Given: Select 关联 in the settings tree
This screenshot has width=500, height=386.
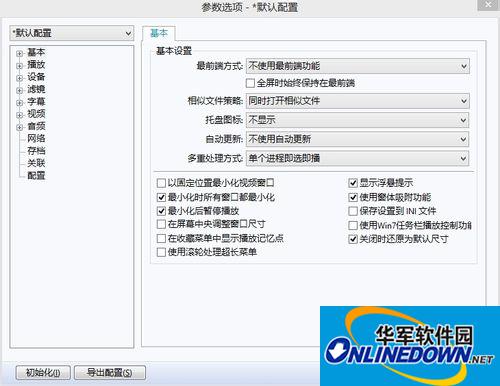Looking at the screenshot, I should (36, 163).
